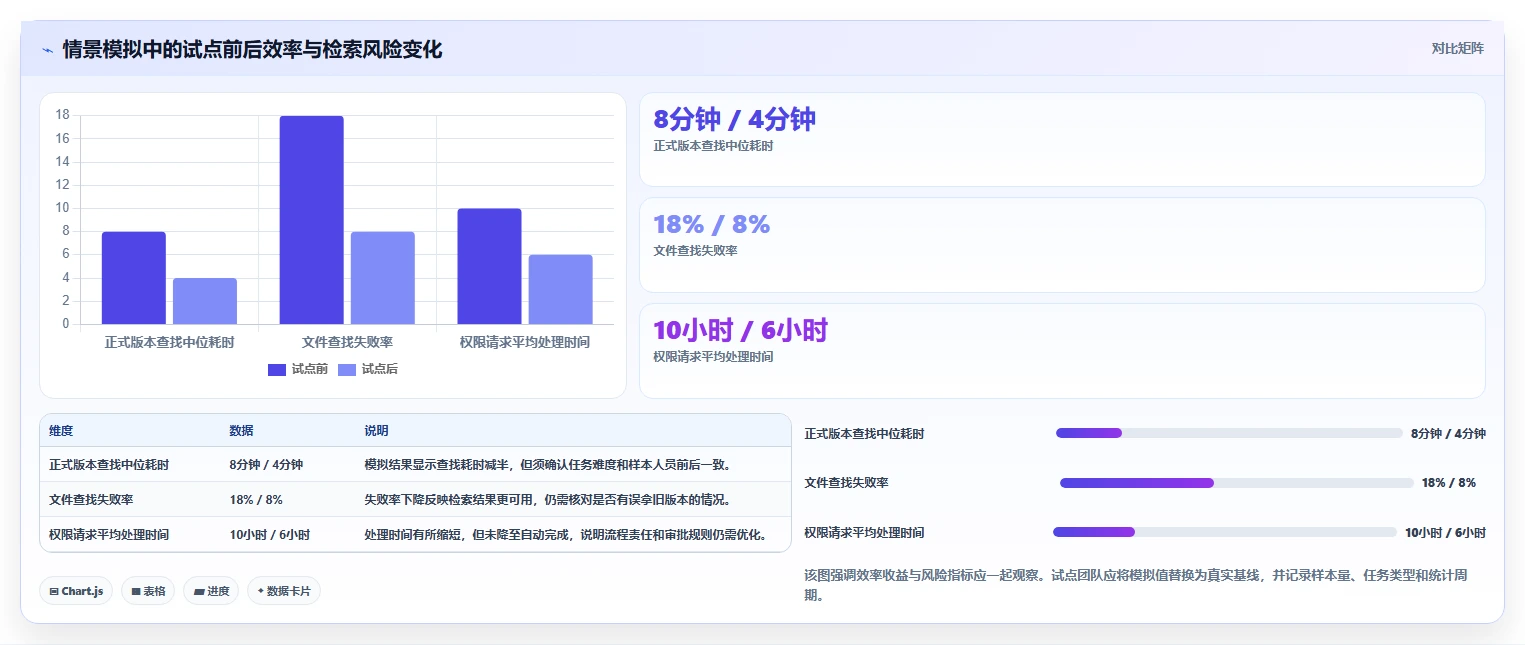Click the 数据卡片 tag chip

coord(284,591)
